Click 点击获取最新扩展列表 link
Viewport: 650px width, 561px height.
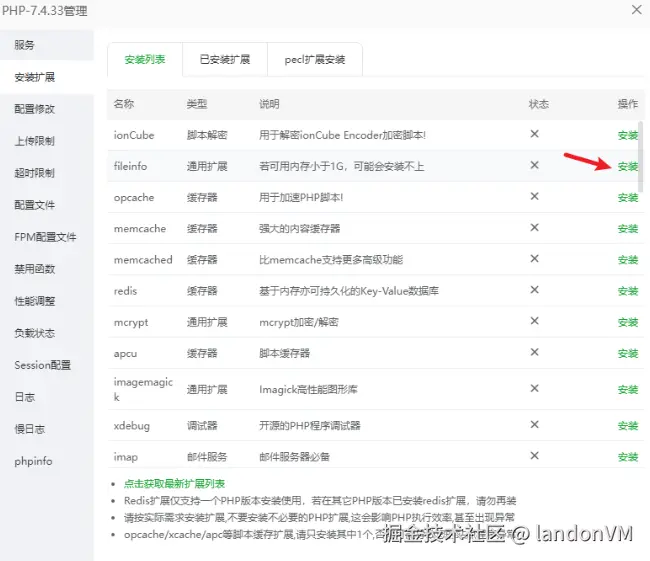click(x=174, y=483)
